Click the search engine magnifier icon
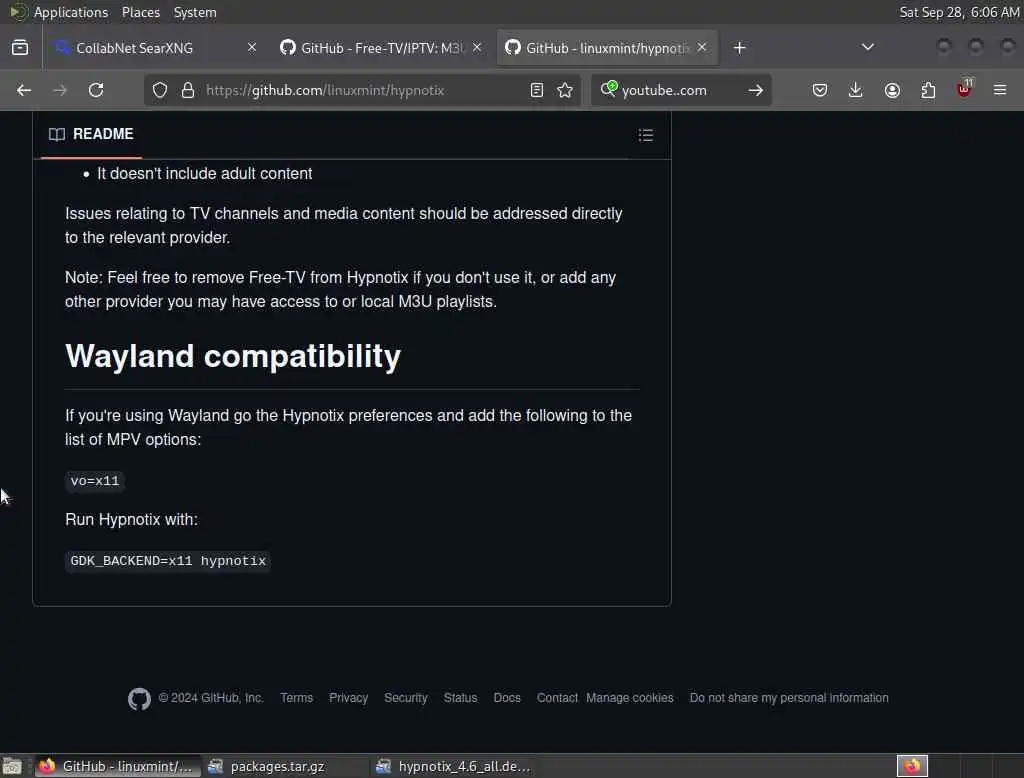The width and height of the screenshot is (1024, 778). [609, 89]
